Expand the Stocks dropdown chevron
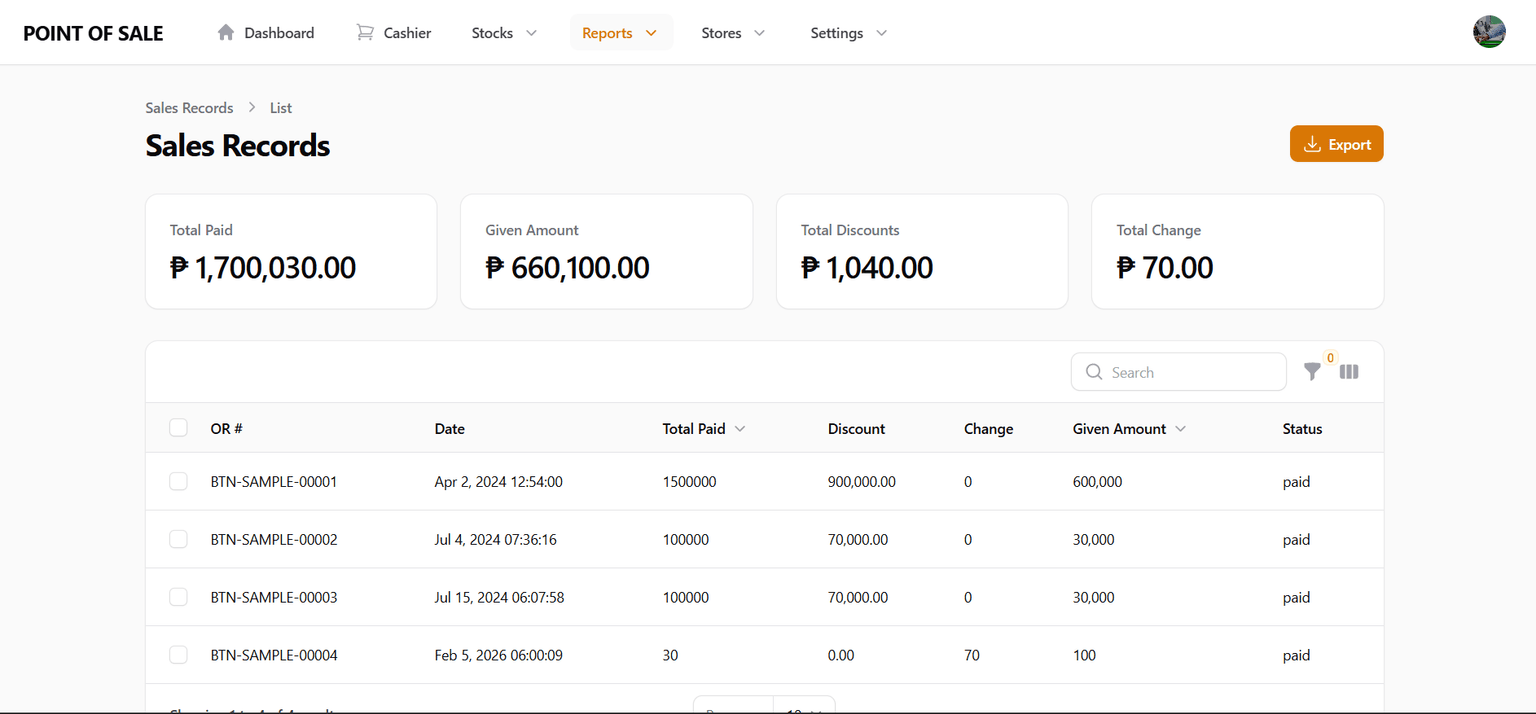This screenshot has height=714, width=1536. click(x=532, y=33)
